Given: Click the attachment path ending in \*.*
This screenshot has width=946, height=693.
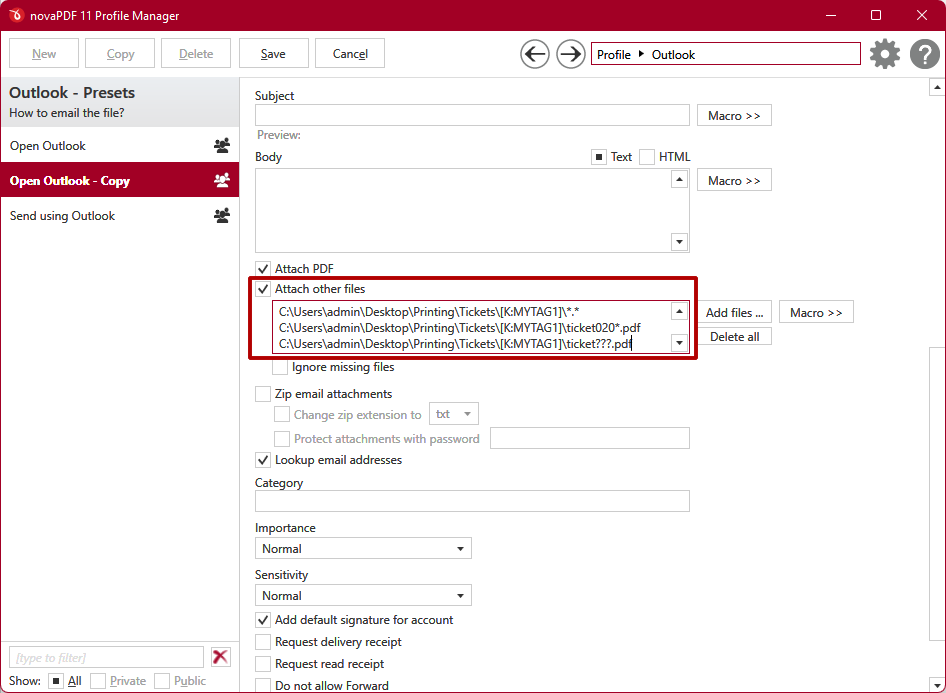Looking at the screenshot, I should (x=429, y=312).
